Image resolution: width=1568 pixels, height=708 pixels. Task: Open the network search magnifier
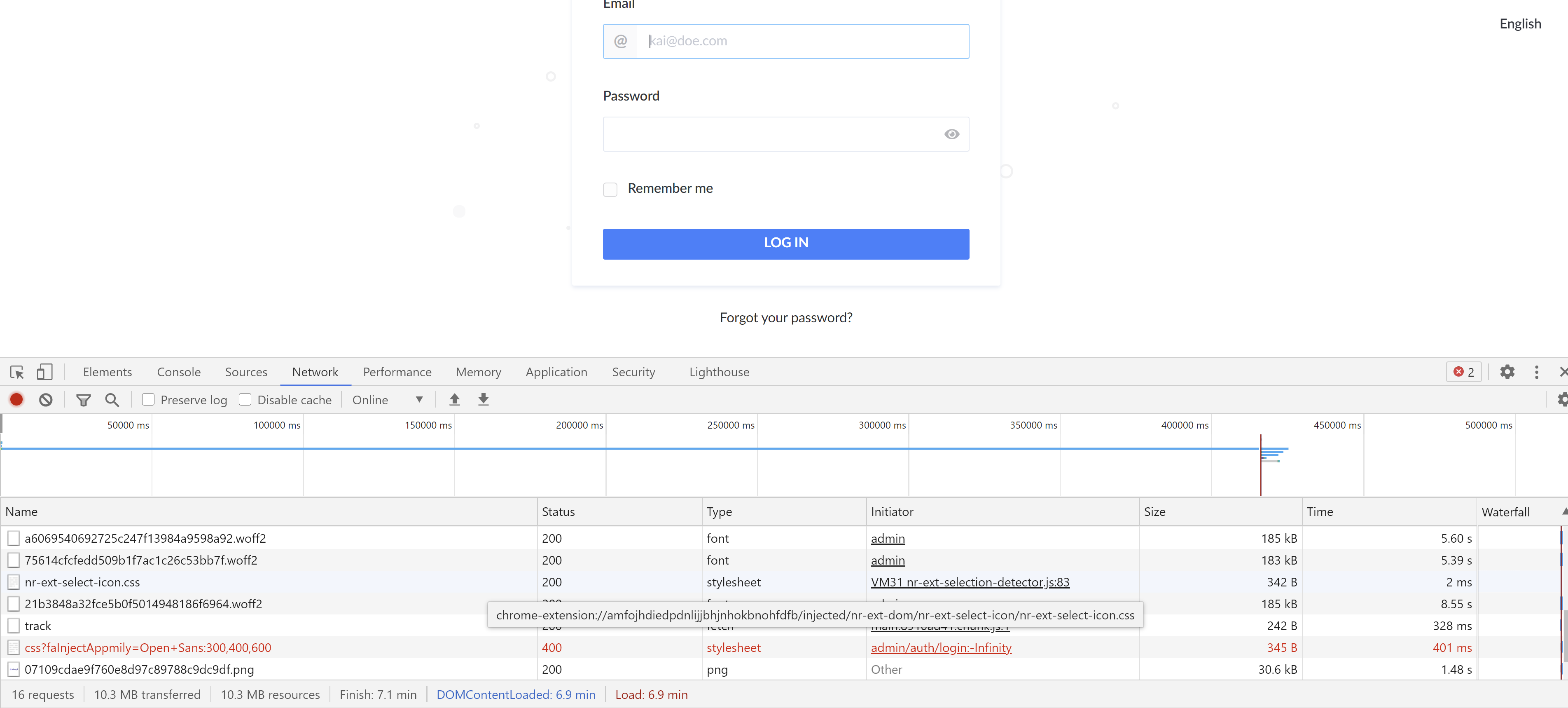[x=112, y=400]
